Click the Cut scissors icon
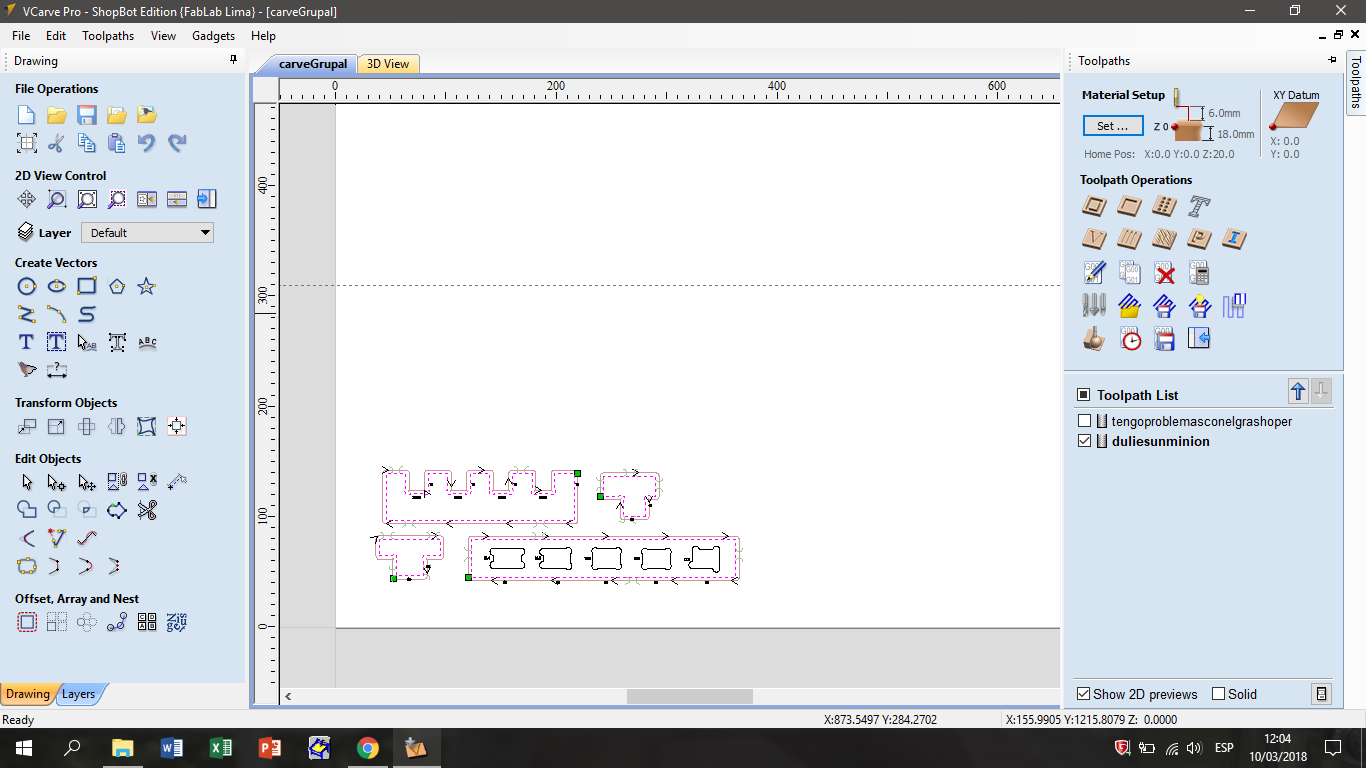The width and height of the screenshot is (1366, 768). 57,143
